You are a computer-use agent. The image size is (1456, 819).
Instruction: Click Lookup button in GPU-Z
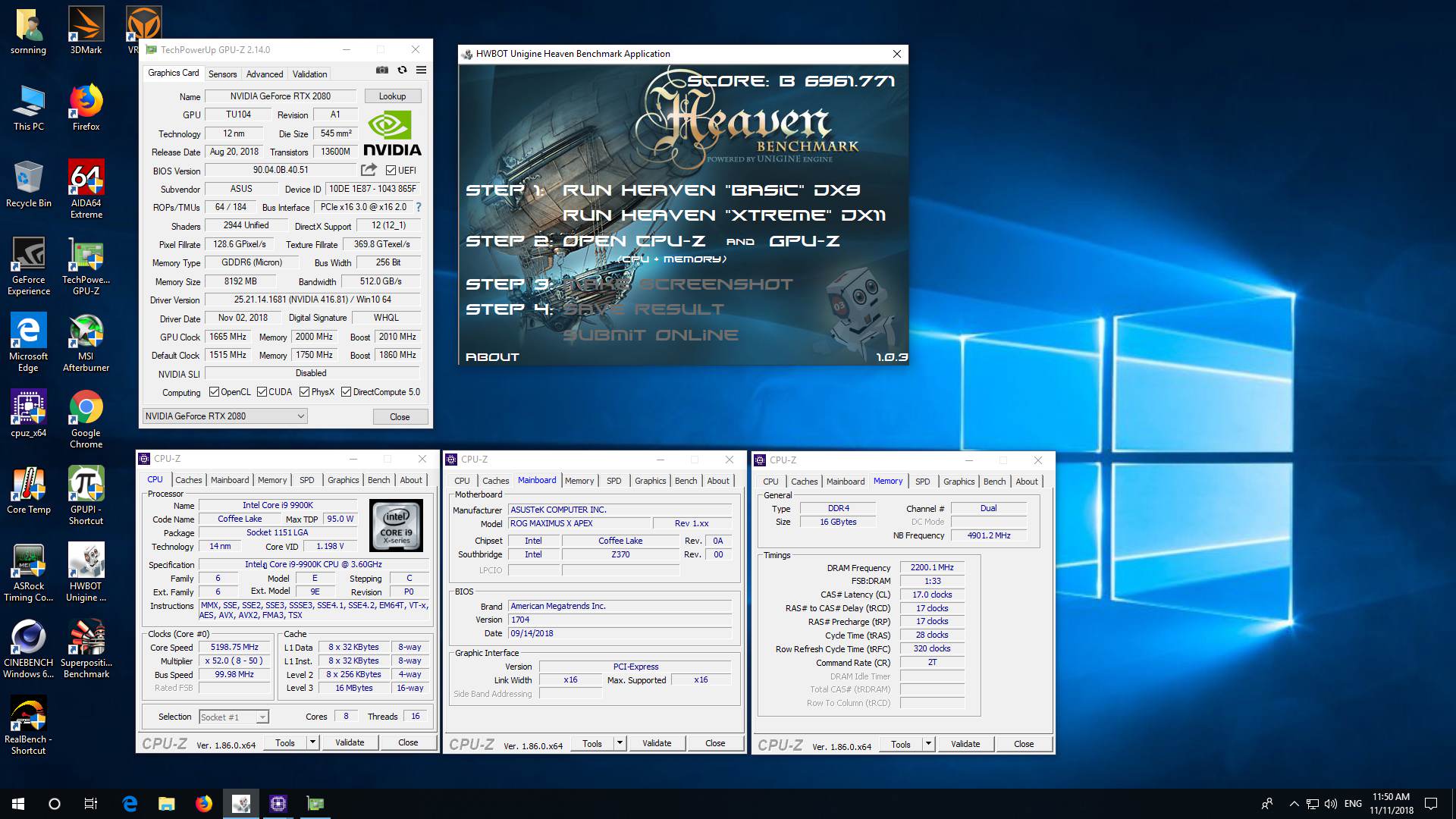click(x=392, y=96)
